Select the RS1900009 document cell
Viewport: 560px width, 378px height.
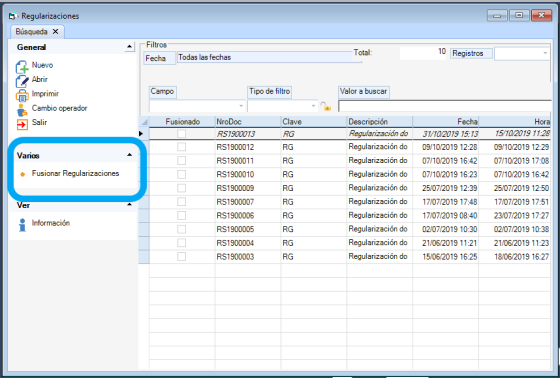coord(248,188)
